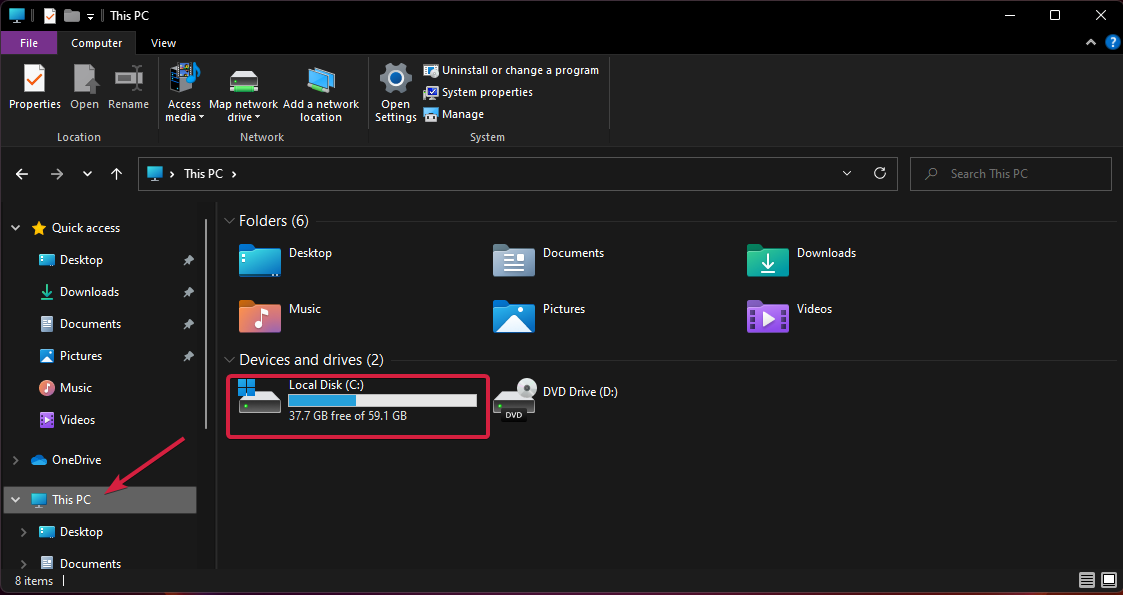This screenshot has height=595, width=1123.
Task: Click title bar New folder icon
Action: 71,15
